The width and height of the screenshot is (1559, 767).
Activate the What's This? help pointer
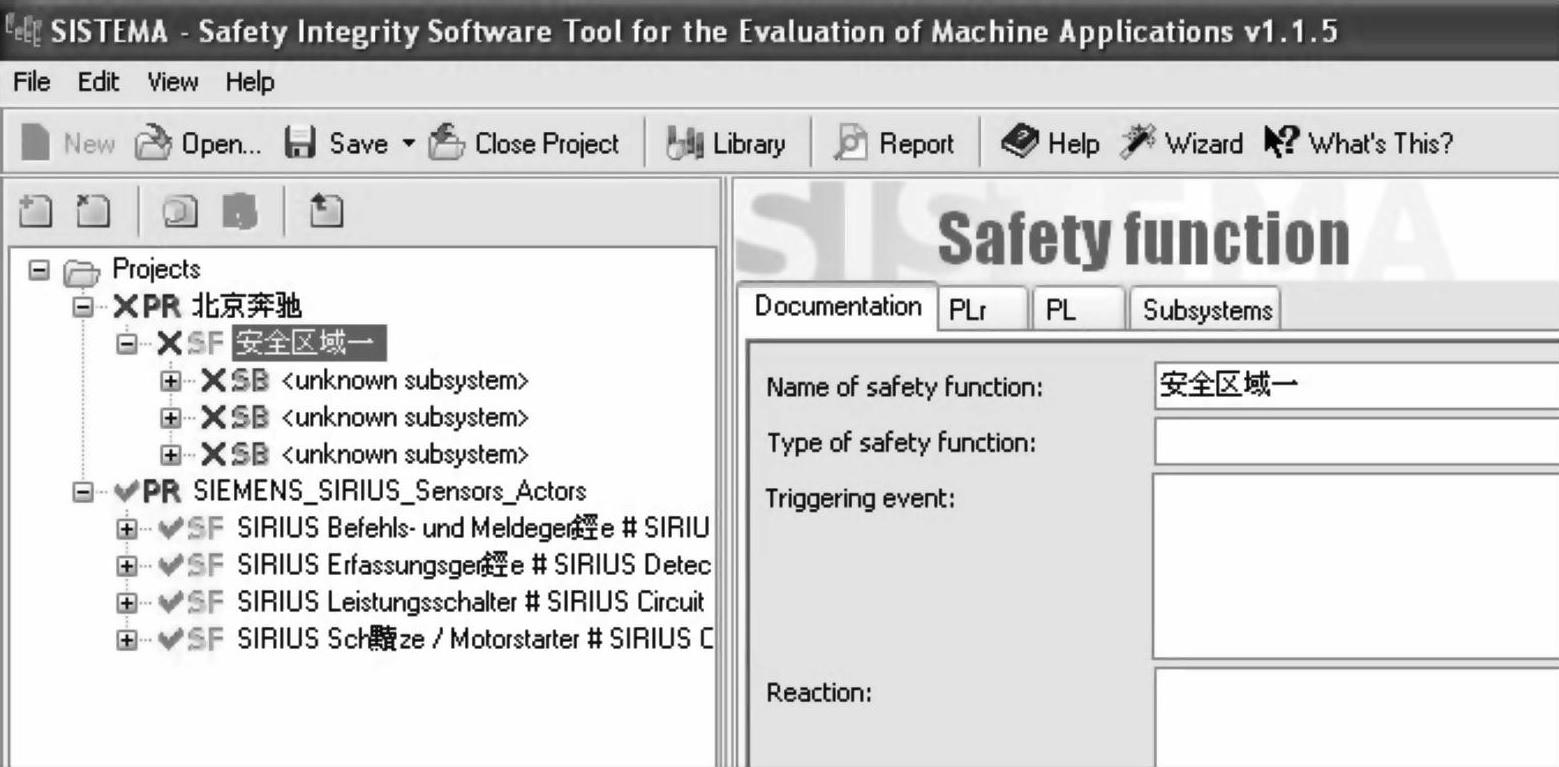click(x=1358, y=144)
